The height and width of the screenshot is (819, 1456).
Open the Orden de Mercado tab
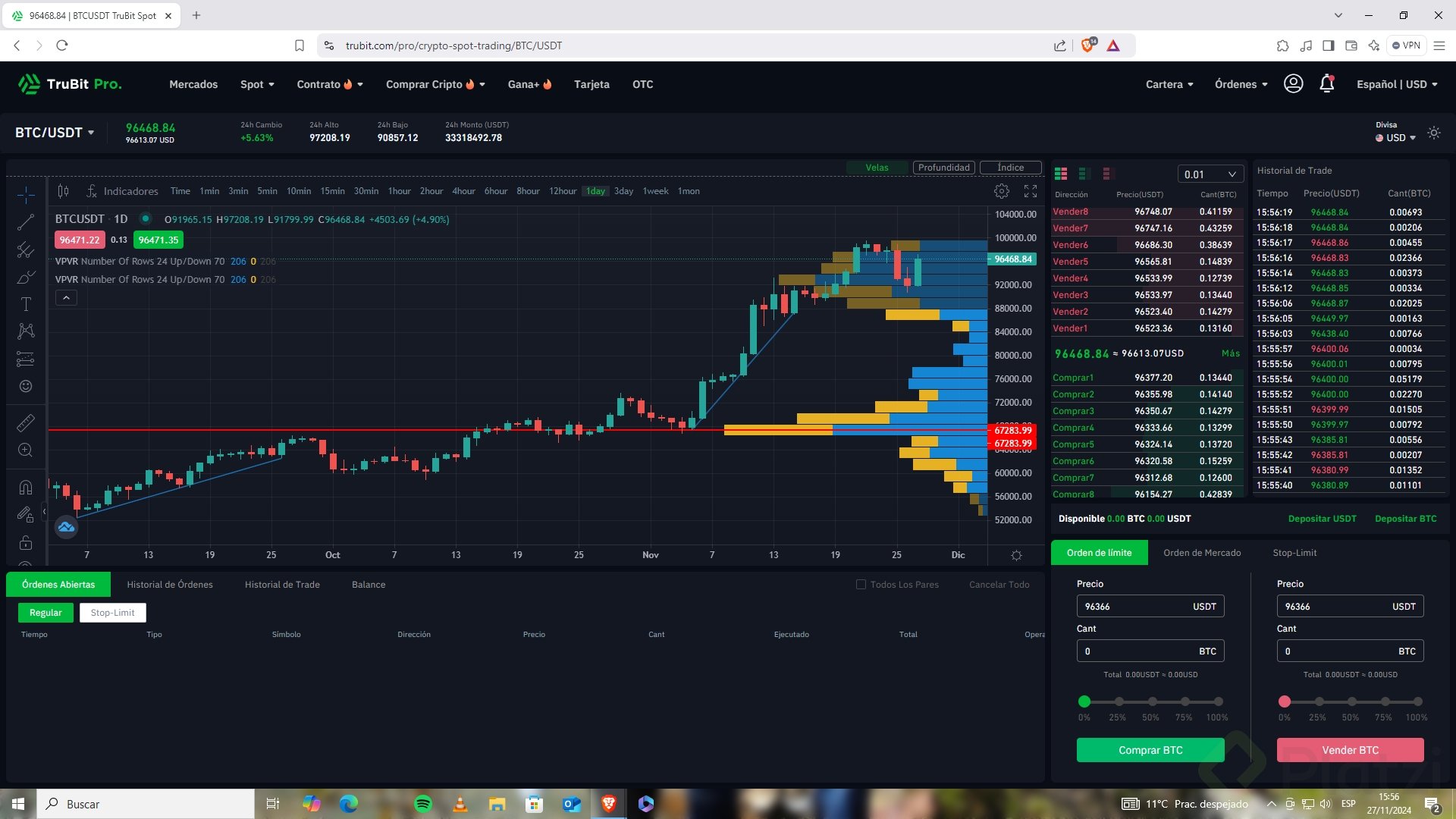pyautogui.click(x=1202, y=553)
